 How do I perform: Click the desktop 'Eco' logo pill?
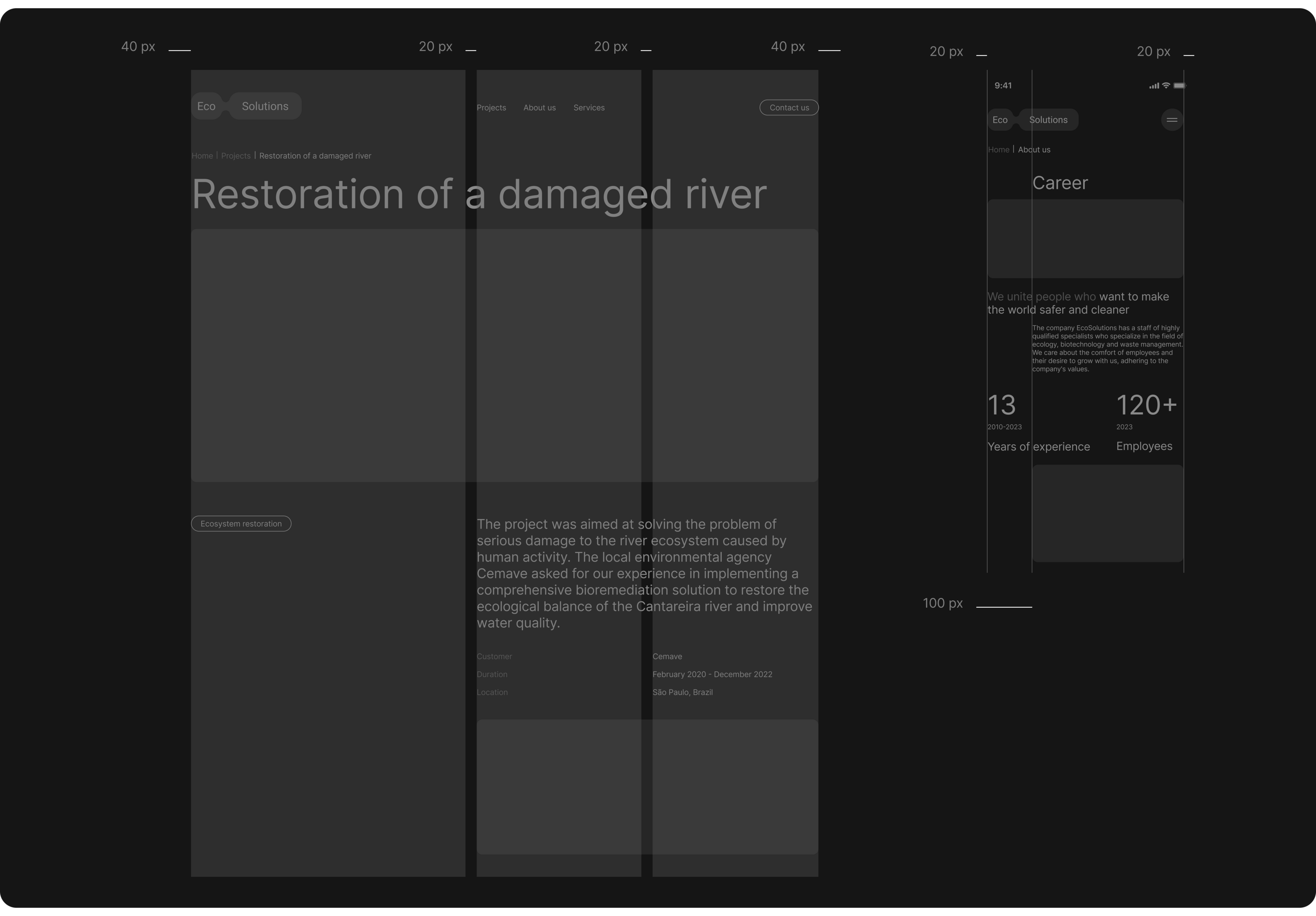click(x=206, y=106)
